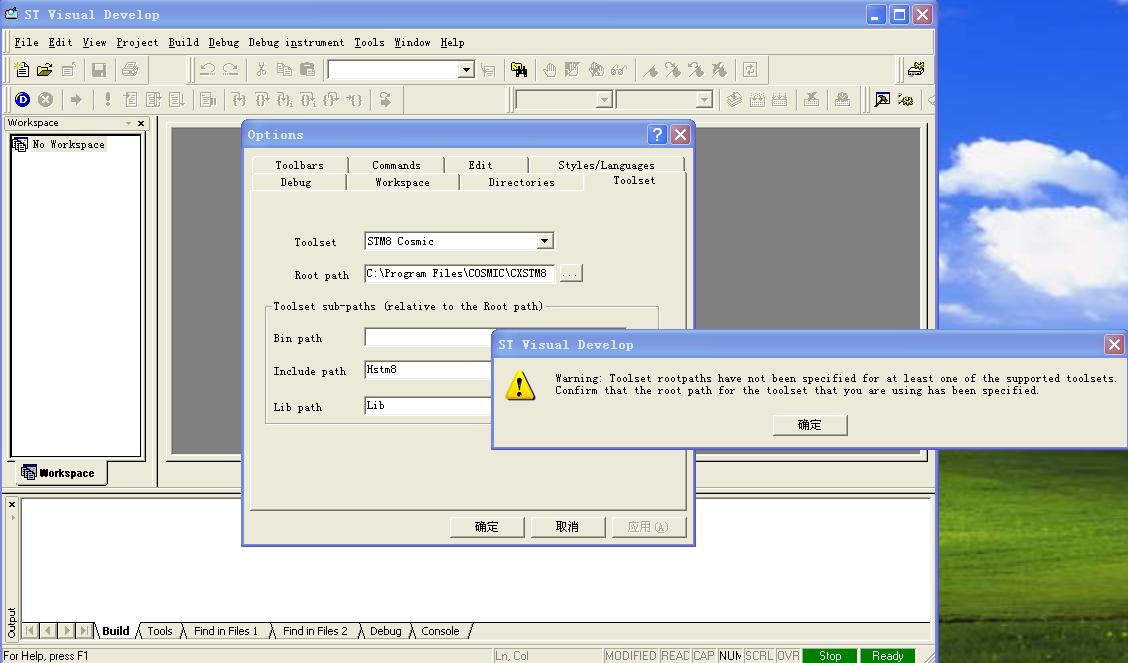Screen dimensions: 1128x663
Task: Click the first braces step debug icon
Action: coord(239,99)
